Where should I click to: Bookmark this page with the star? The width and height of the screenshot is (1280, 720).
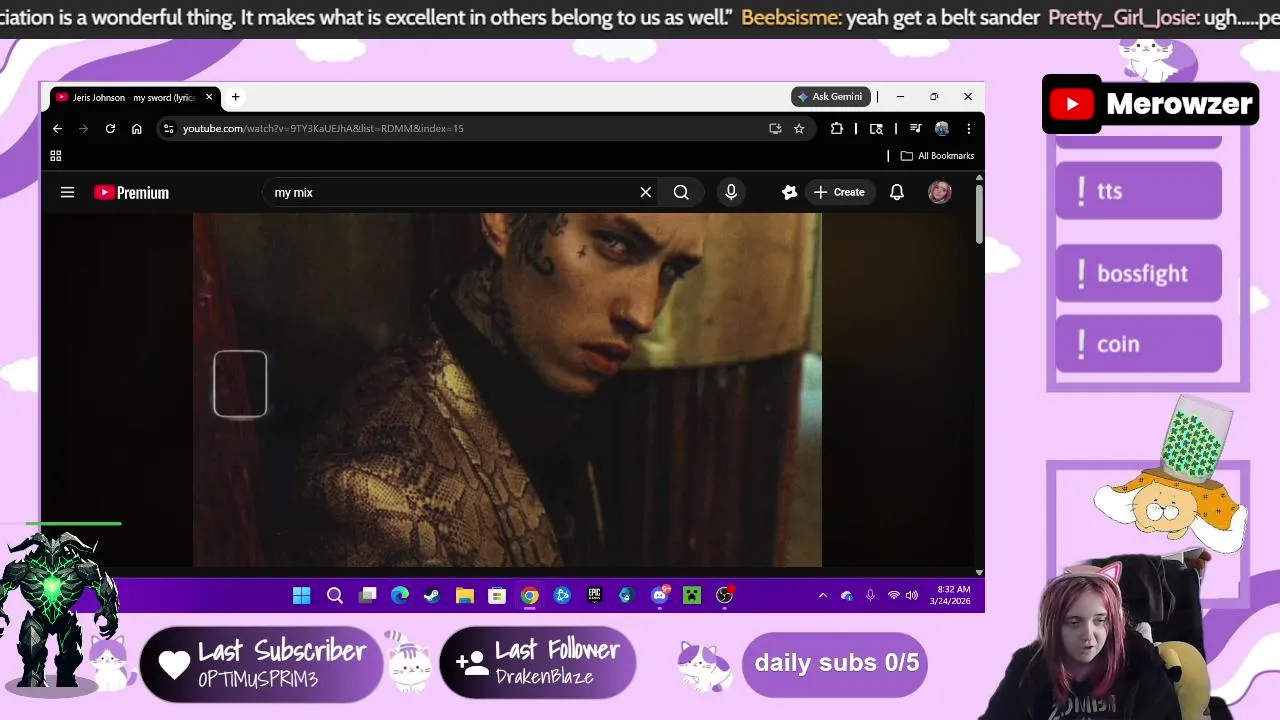tap(799, 128)
